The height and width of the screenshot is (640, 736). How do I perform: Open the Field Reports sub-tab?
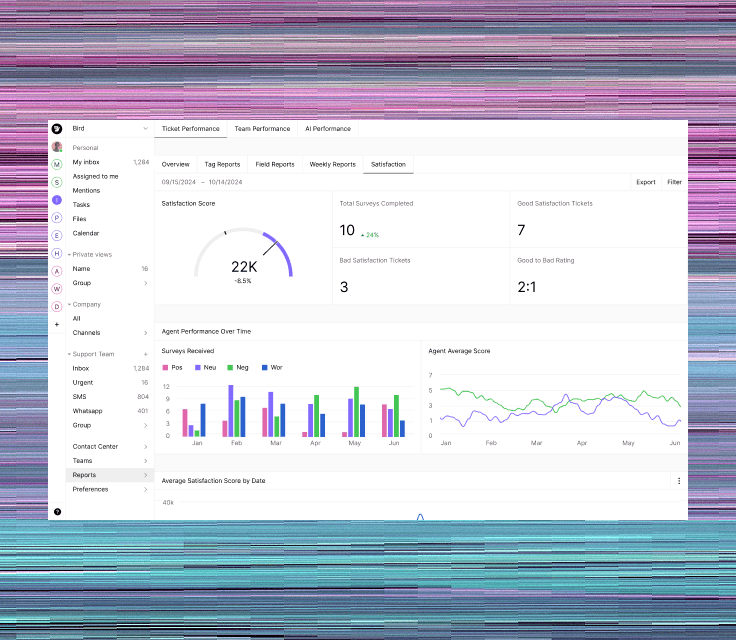pos(275,164)
